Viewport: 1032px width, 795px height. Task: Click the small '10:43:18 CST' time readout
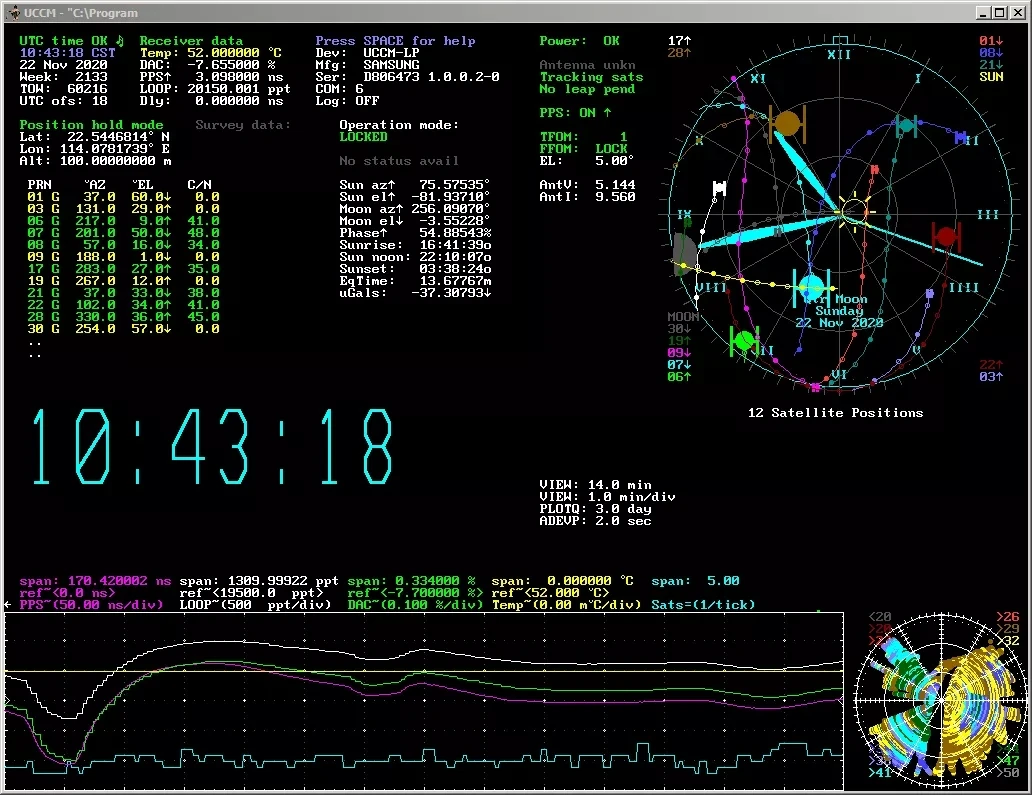[67, 53]
